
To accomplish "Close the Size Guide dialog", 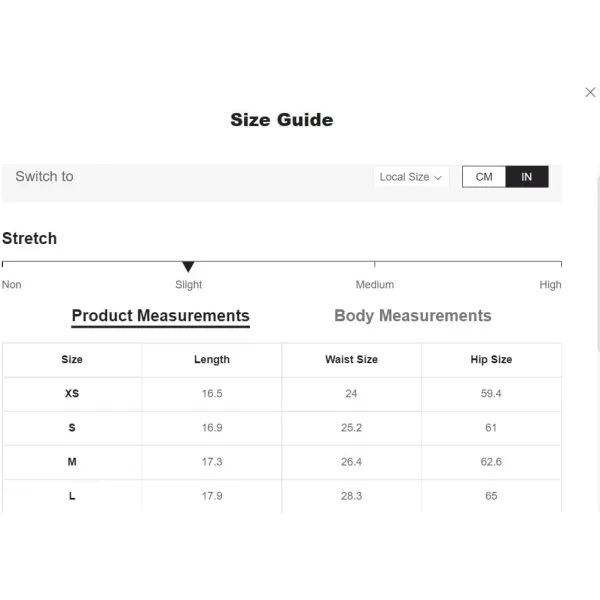I will (590, 92).
